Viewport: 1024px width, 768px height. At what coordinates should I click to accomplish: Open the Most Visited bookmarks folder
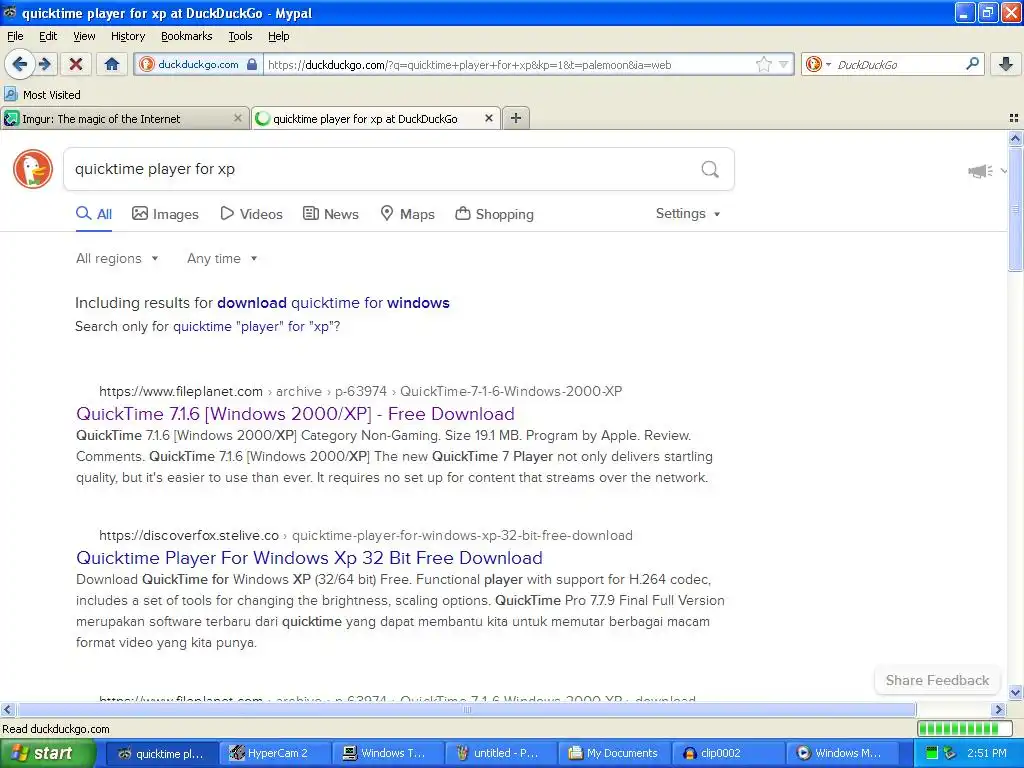click(42, 95)
